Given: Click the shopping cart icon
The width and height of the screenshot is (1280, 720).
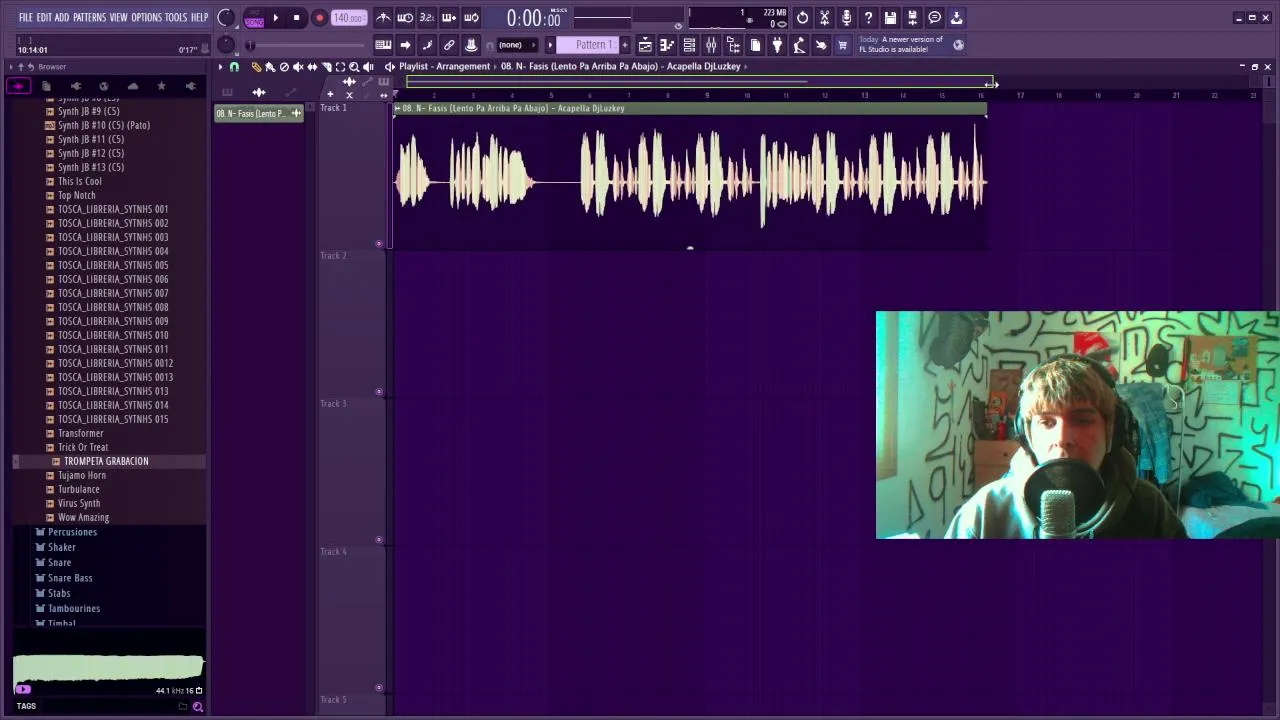Looking at the screenshot, I should click(842, 45).
